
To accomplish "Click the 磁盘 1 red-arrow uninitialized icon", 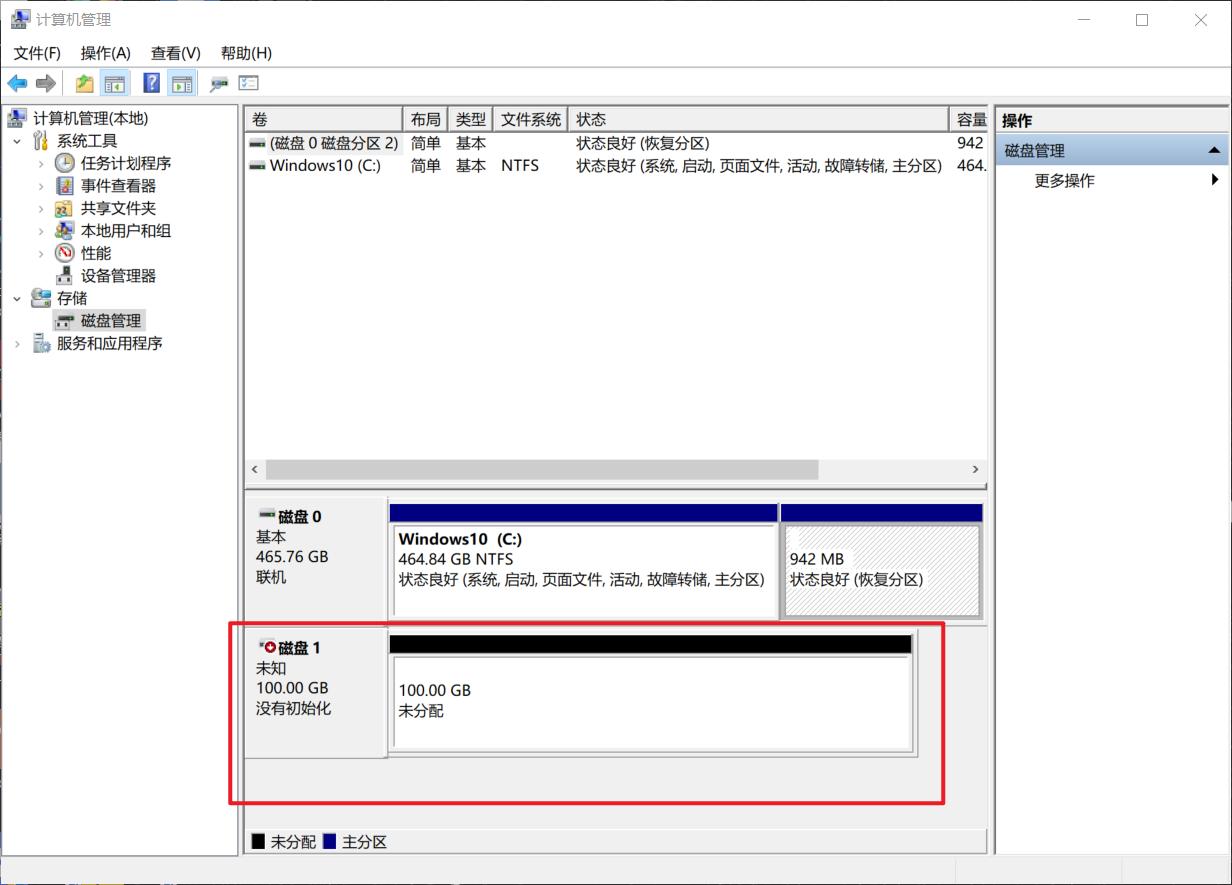I will pyautogui.click(x=266, y=647).
